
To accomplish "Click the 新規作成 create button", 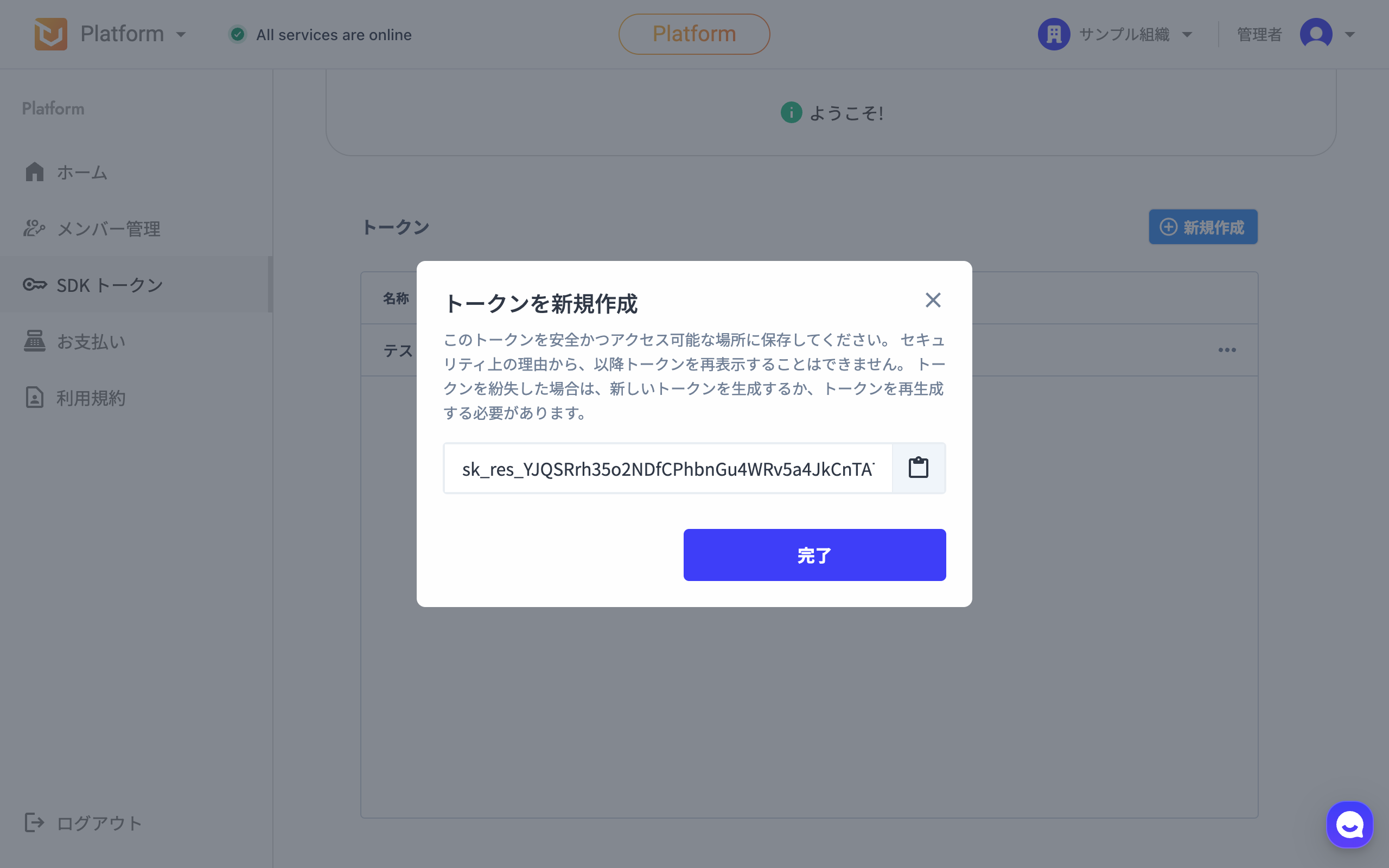I will 1203,227.
